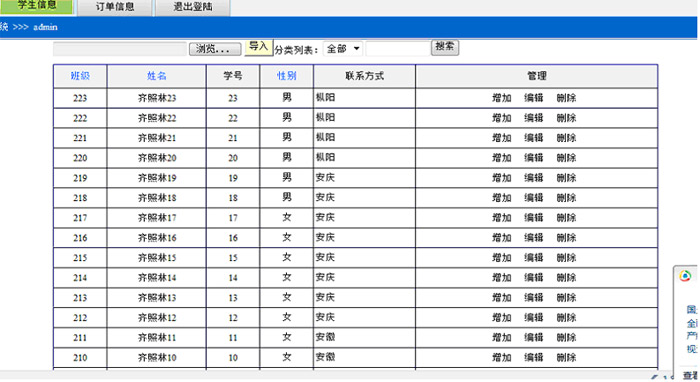The width and height of the screenshot is (700, 382).
Task: Click the 学号 column header
Action: (233, 76)
